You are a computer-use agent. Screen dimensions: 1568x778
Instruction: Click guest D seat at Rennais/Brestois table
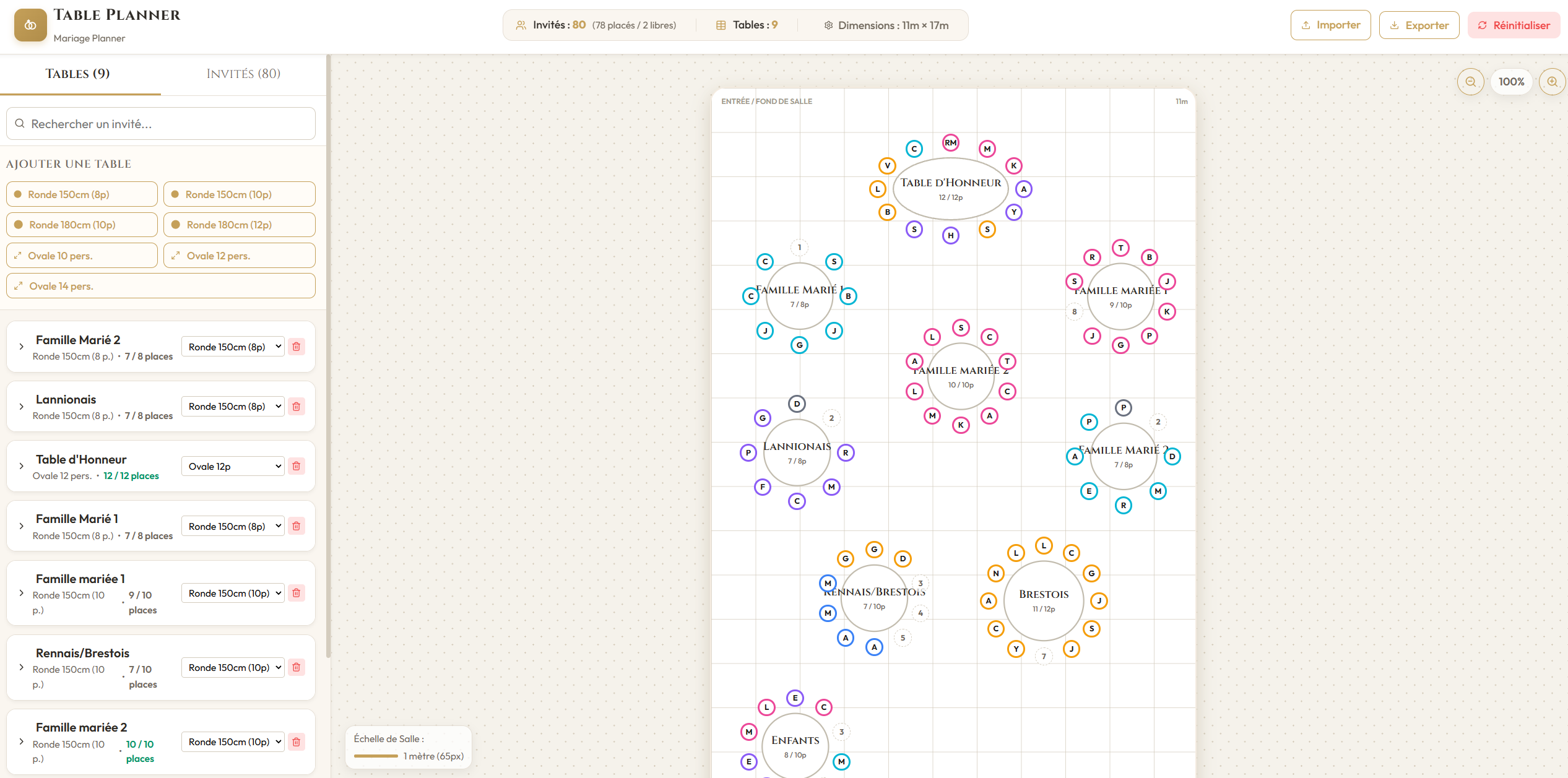coord(903,559)
